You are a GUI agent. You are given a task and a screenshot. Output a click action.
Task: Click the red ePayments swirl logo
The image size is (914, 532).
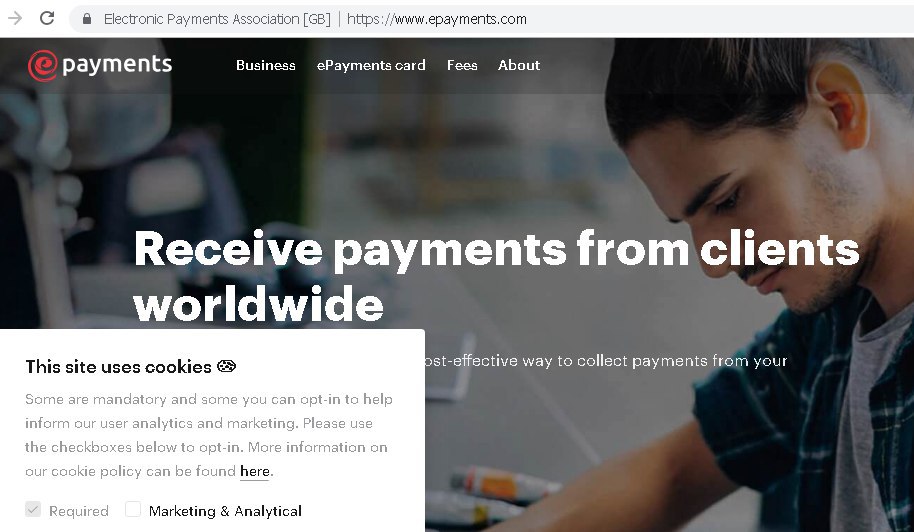coord(43,65)
